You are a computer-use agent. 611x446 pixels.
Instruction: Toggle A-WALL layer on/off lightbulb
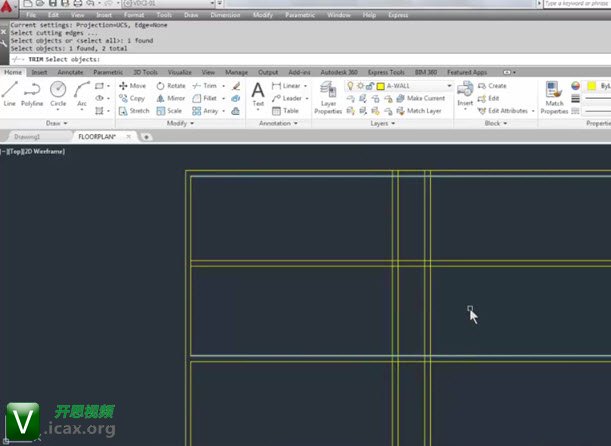click(350, 86)
